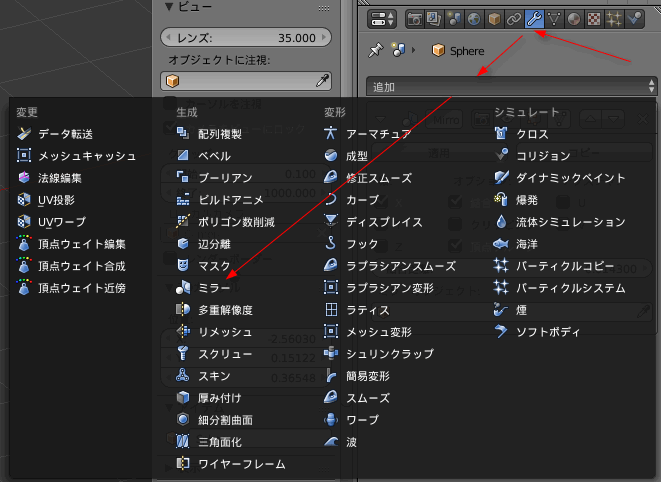661x482 pixels.
Task: Click the レンズ 35.000 field
Action: tap(246, 38)
